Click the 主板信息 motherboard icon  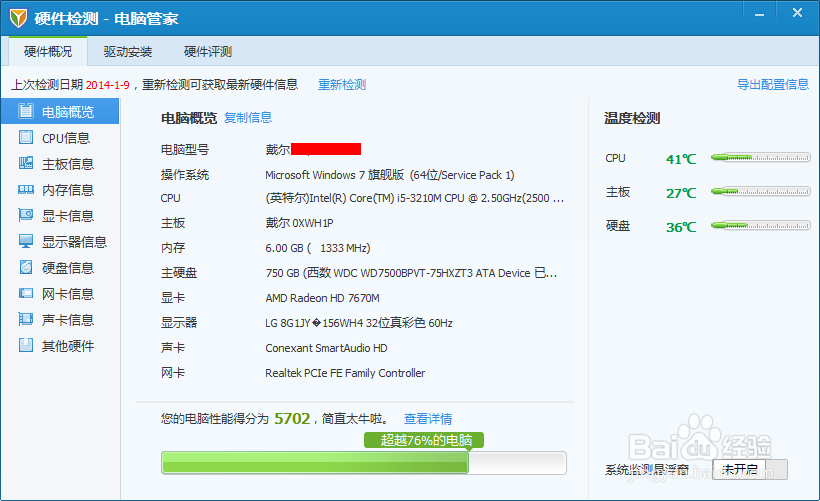point(26,163)
